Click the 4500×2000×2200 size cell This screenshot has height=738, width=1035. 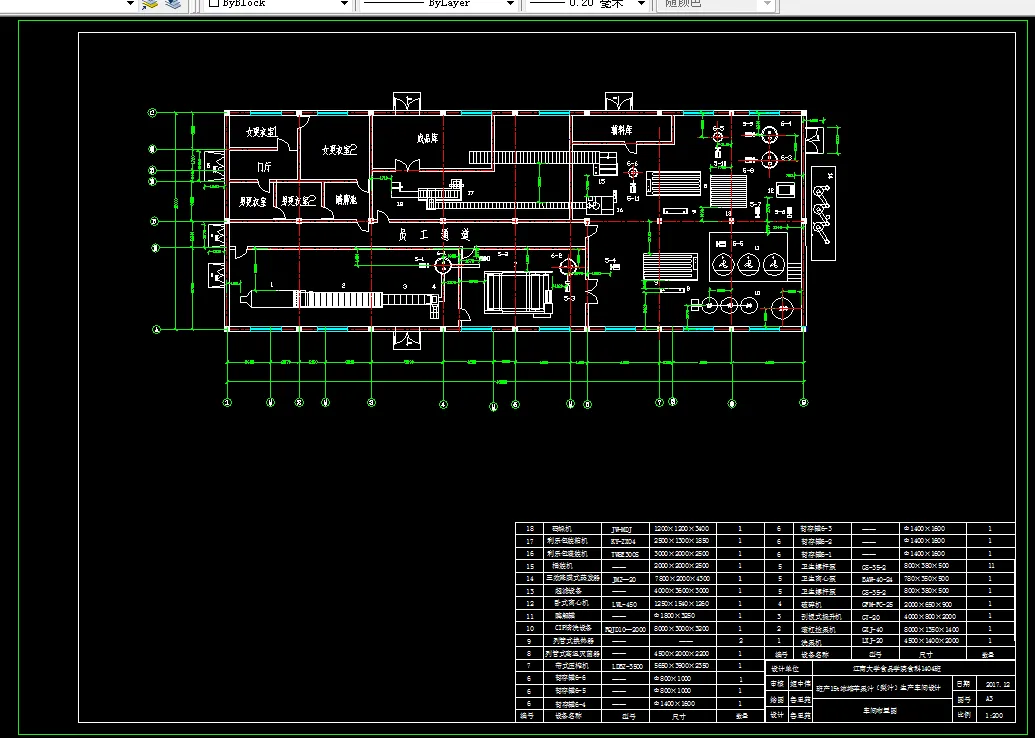[682, 654]
